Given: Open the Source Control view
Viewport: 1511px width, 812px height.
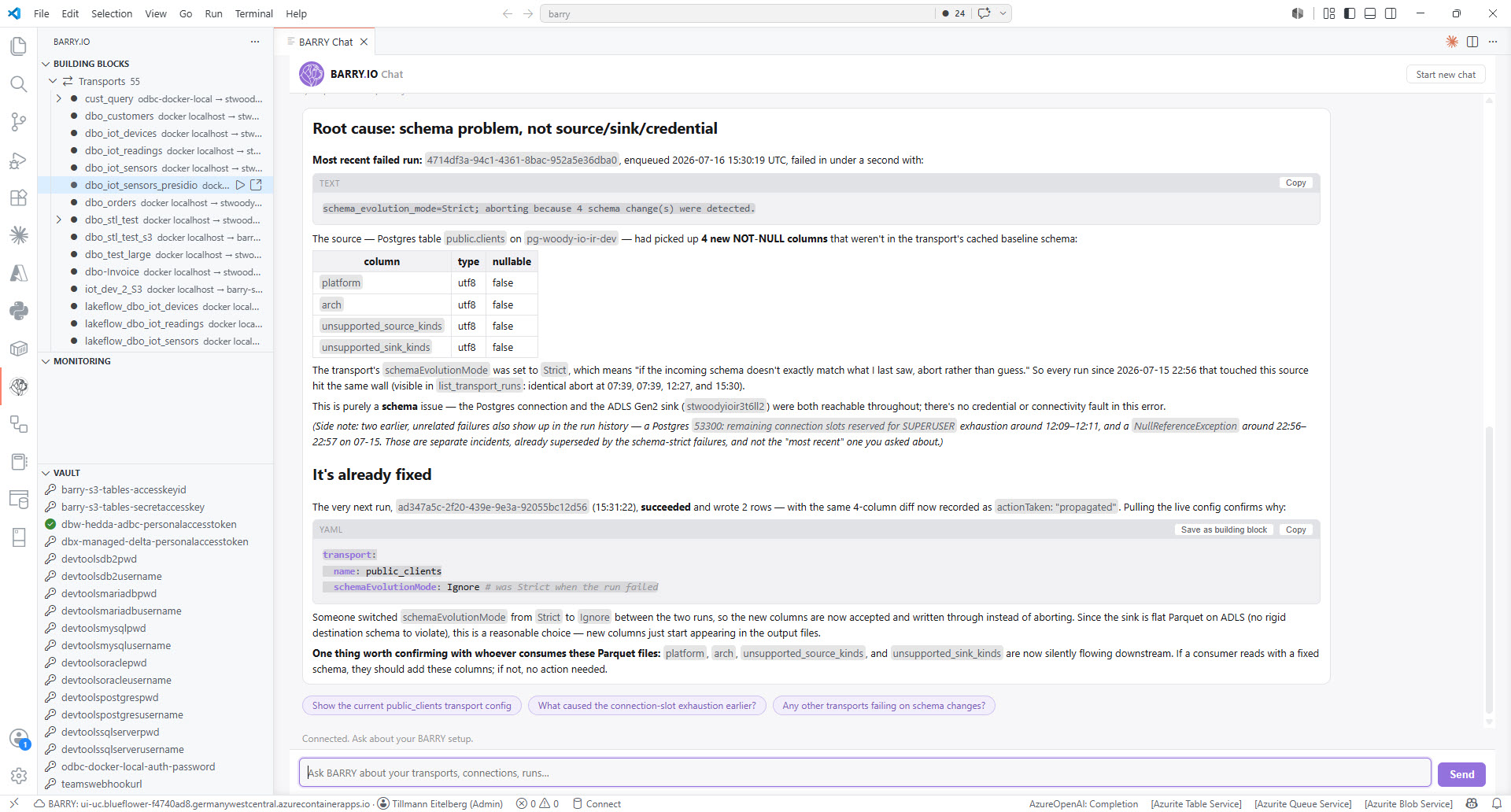Looking at the screenshot, I should (19, 122).
